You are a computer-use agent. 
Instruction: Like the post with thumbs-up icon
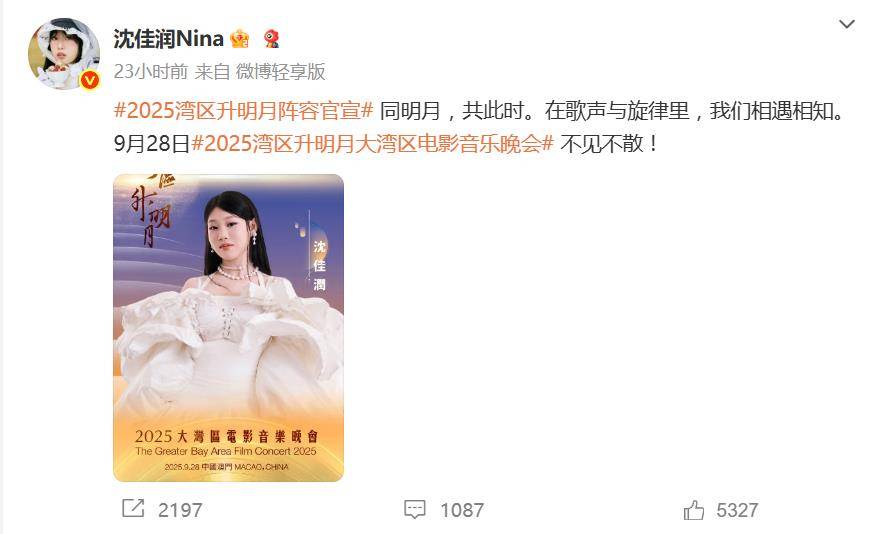click(694, 510)
